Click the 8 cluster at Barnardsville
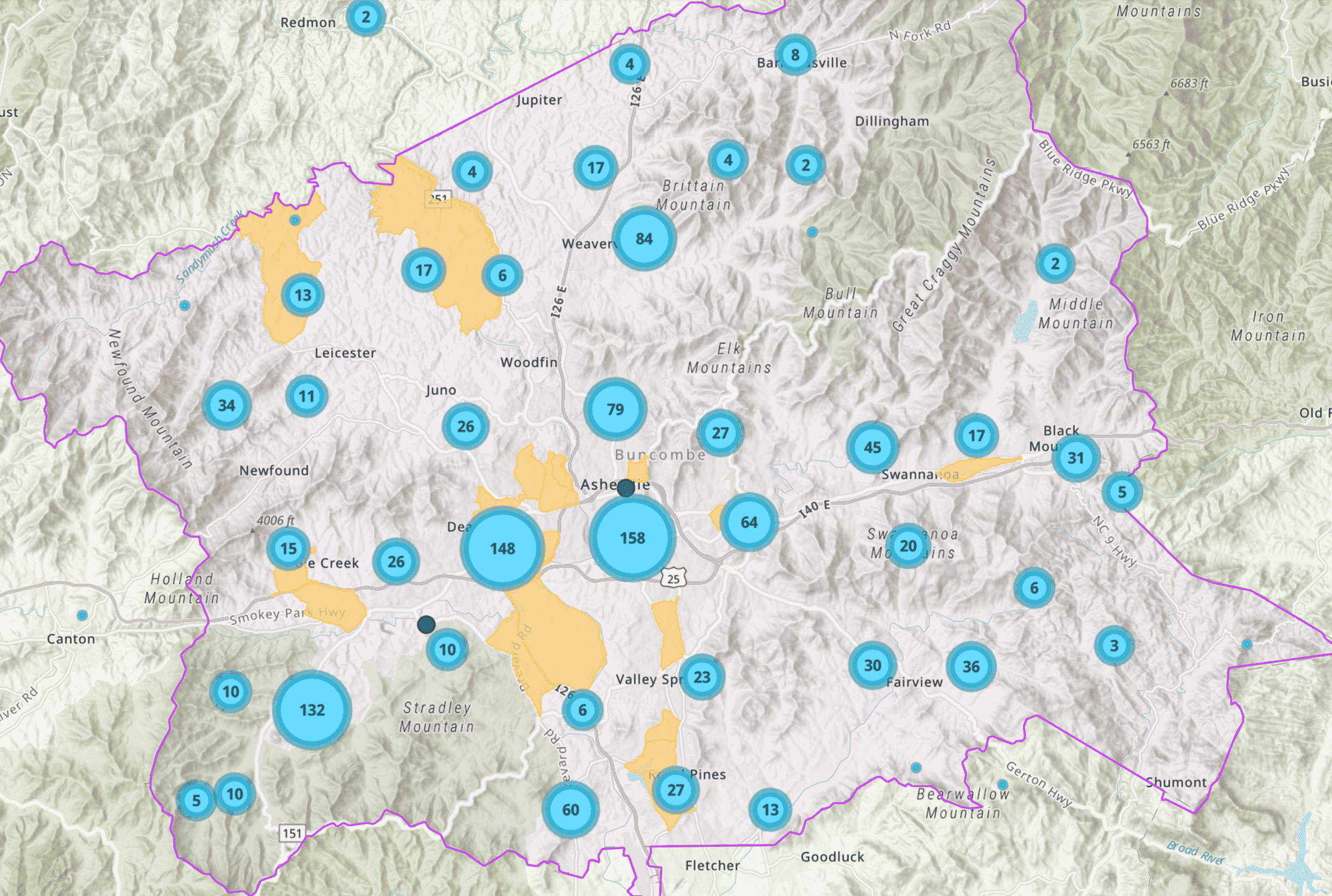This screenshot has height=896, width=1332. [795, 55]
